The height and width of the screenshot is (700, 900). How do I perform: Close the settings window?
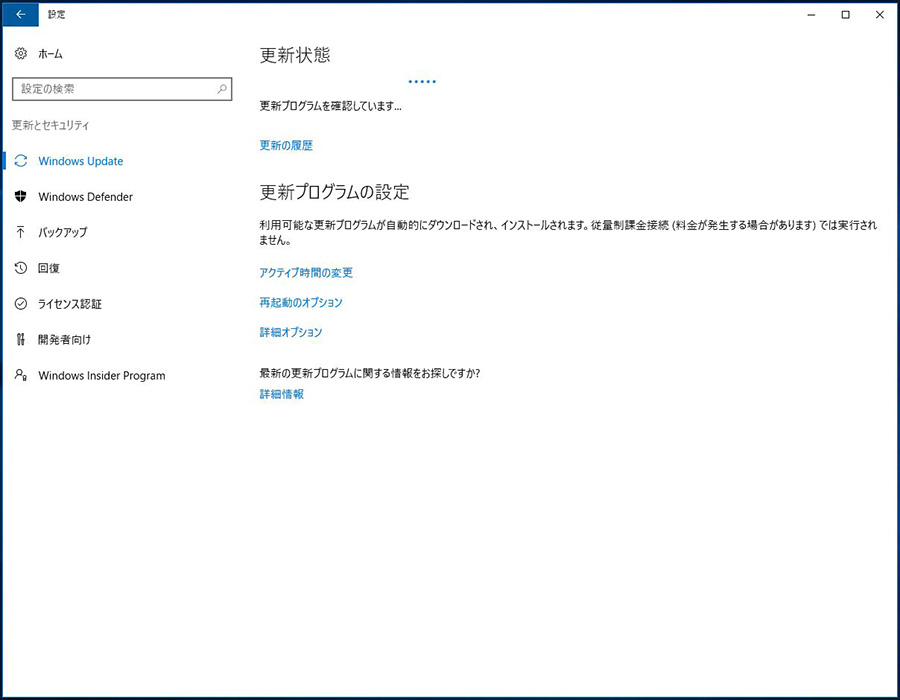pyautogui.click(x=879, y=14)
